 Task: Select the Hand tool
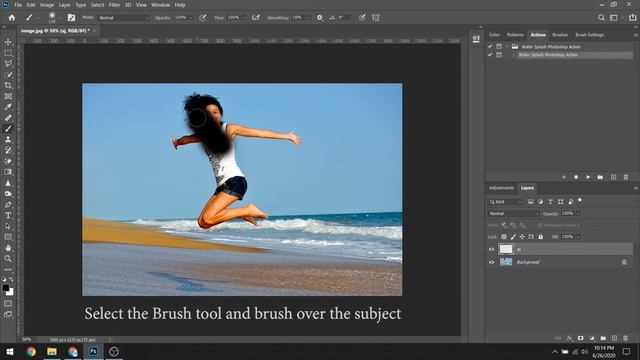coord(8,248)
